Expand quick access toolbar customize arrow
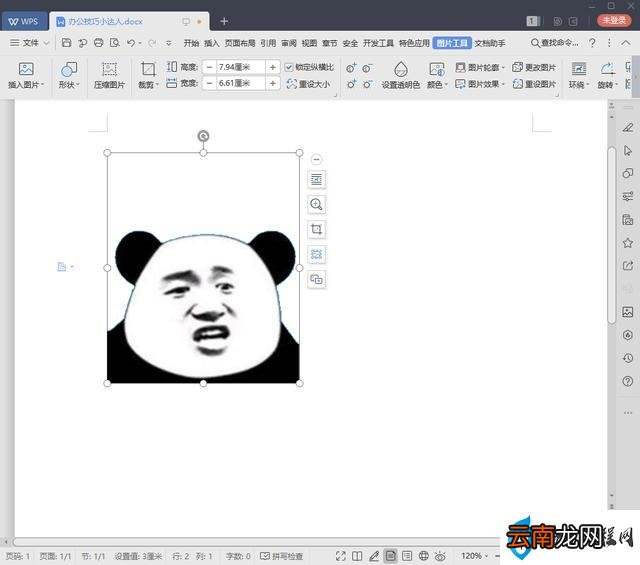640x565 pixels. pyautogui.click(x=169, y=43)
